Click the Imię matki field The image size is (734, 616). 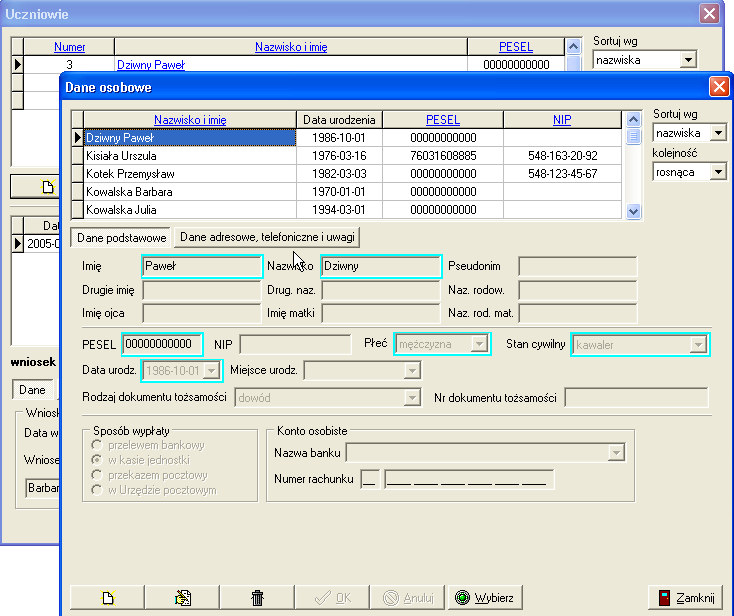381,313
